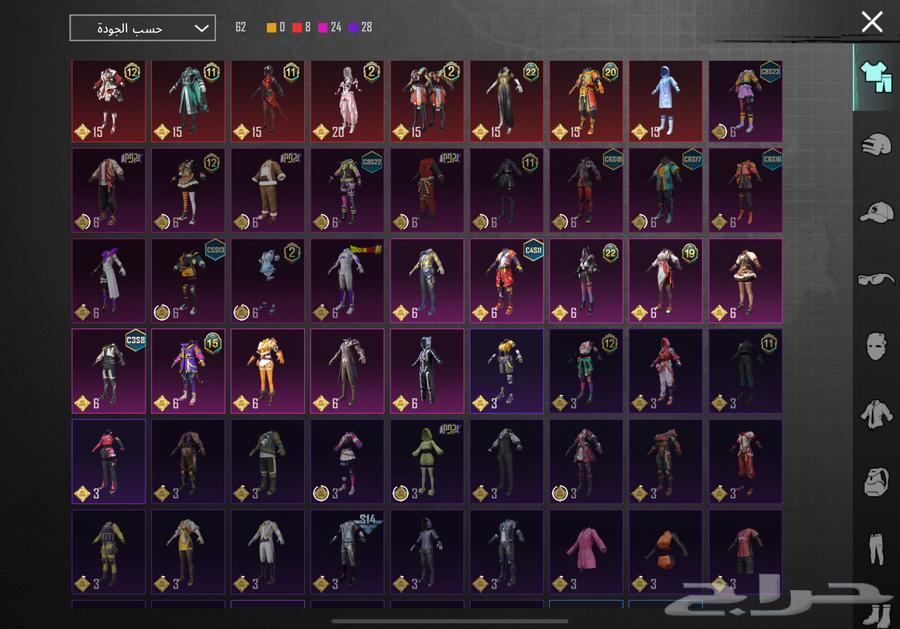
Task: Select the face mask category icon
Action: (876, 347)
